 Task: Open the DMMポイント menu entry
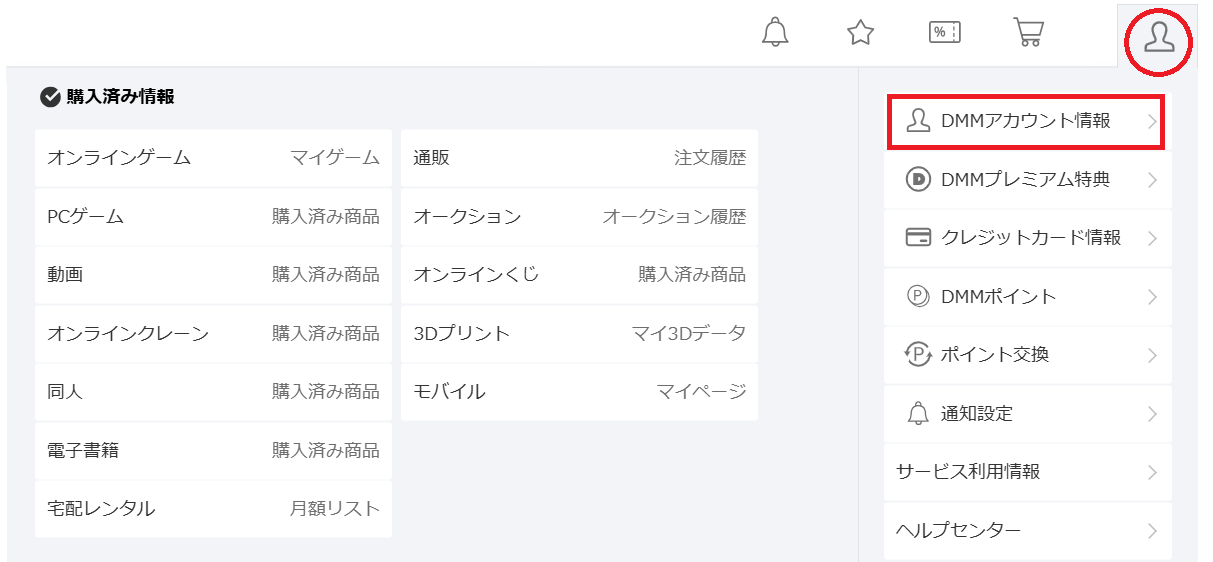pos(1027,297)
